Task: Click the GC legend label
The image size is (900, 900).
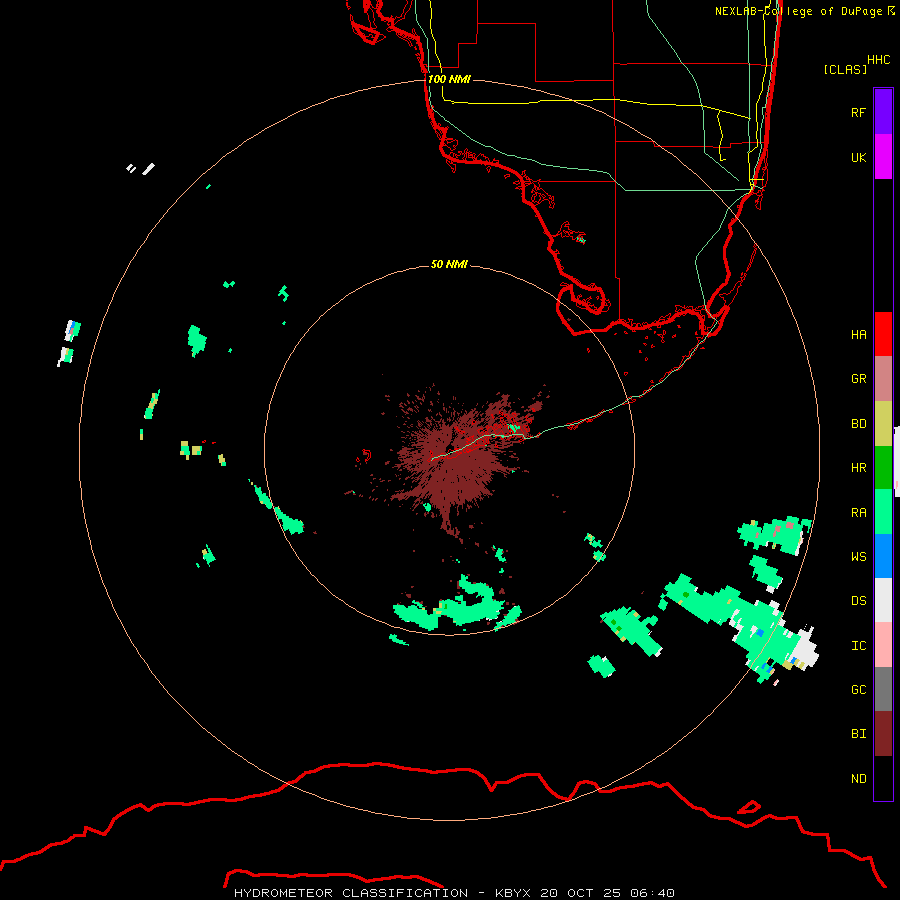Action: click(858, 690)
